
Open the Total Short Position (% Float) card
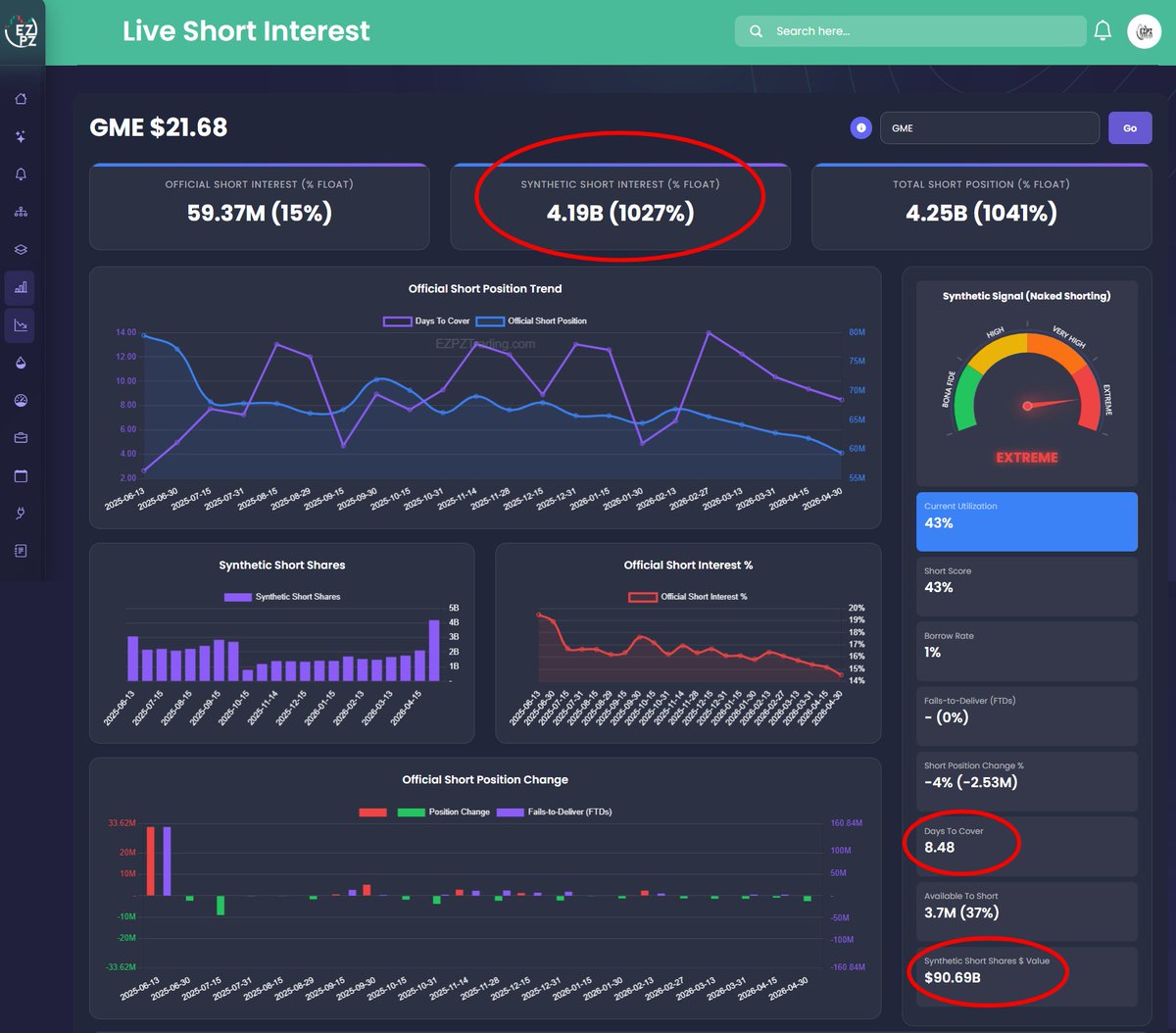click(981, 206)
